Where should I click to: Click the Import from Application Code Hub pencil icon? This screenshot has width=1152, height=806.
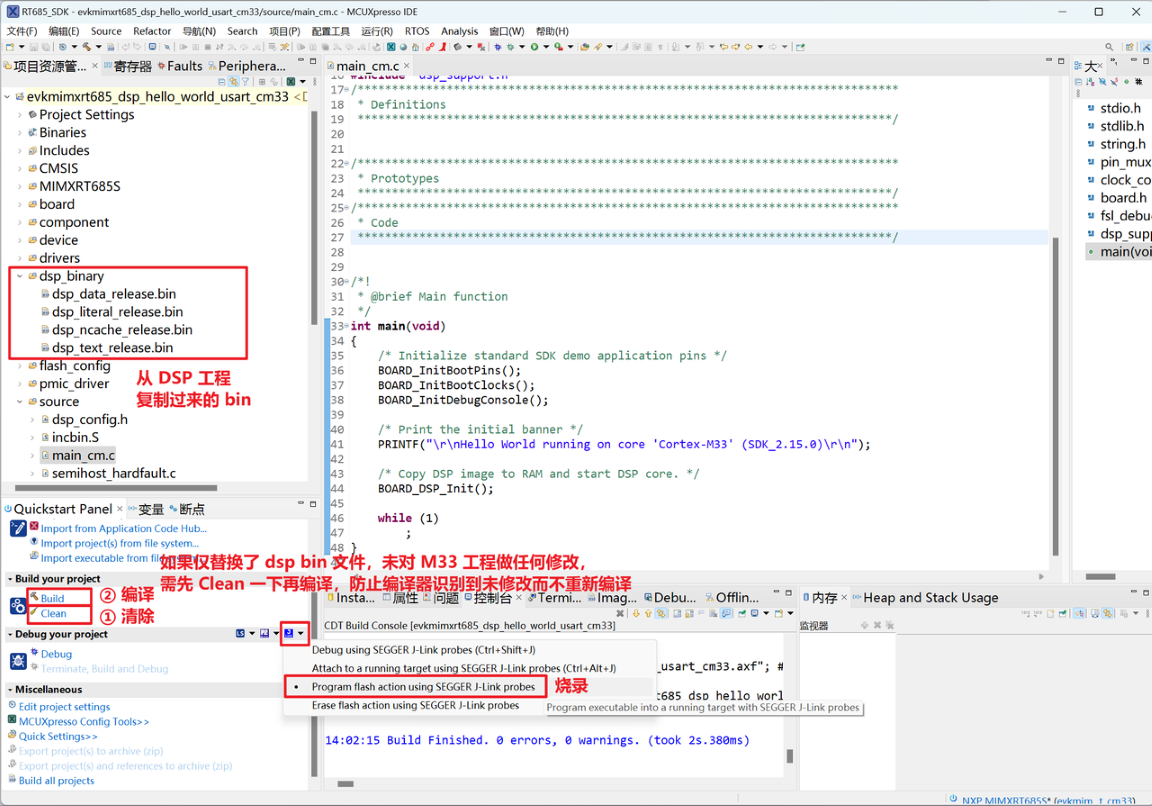[x=18, y=528]
